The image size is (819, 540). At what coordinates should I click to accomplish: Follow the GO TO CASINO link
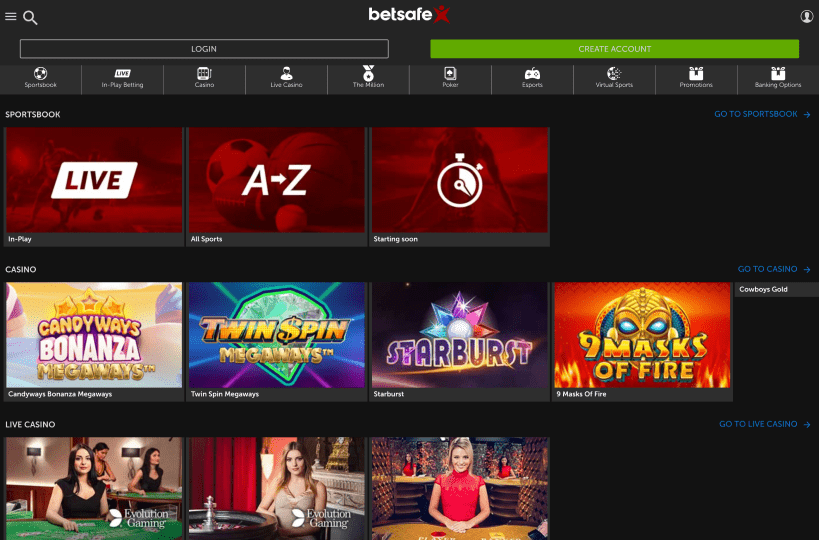767,269
